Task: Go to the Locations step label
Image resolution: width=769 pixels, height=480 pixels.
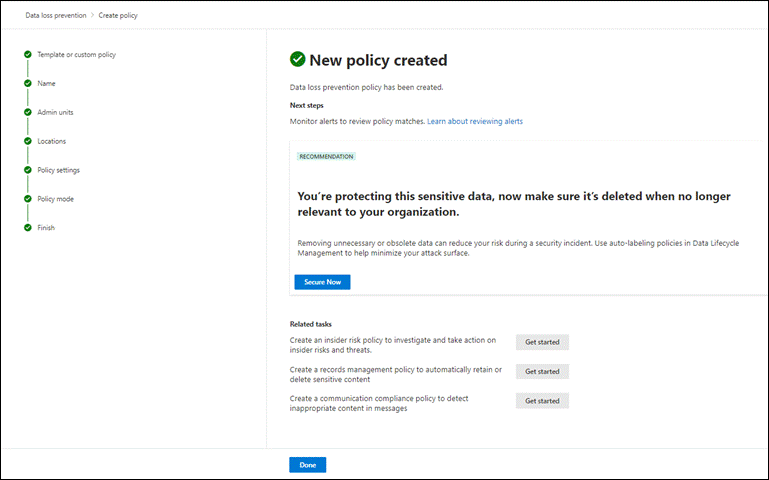Action: pyautogui.click(x=51, y=141)
